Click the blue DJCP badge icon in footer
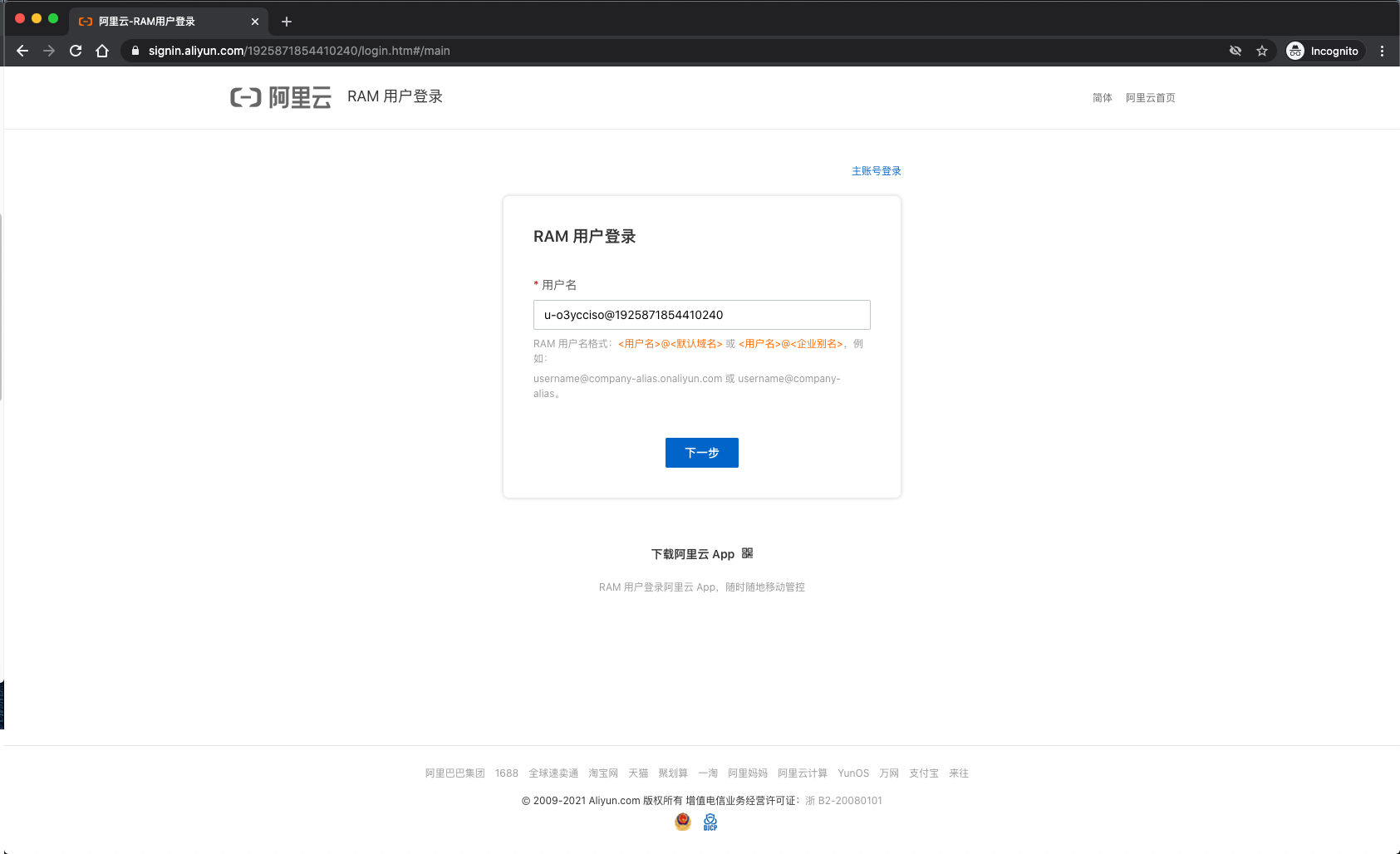Screen dimensions: 1400x854 pyautogui.click(x=710, y=822)
